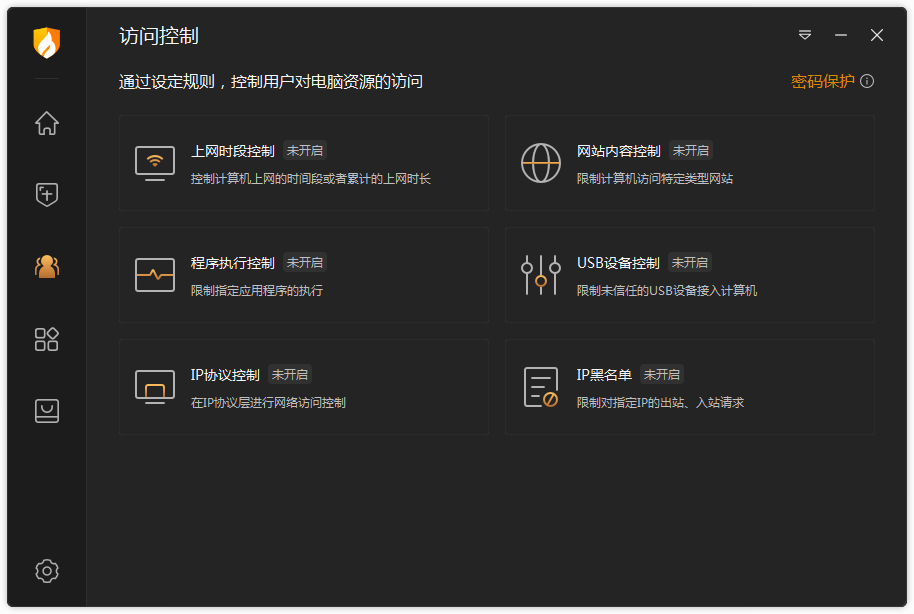Click the globe icon on 网站内容控制
914x614 pixels.
tap(541, 163)
